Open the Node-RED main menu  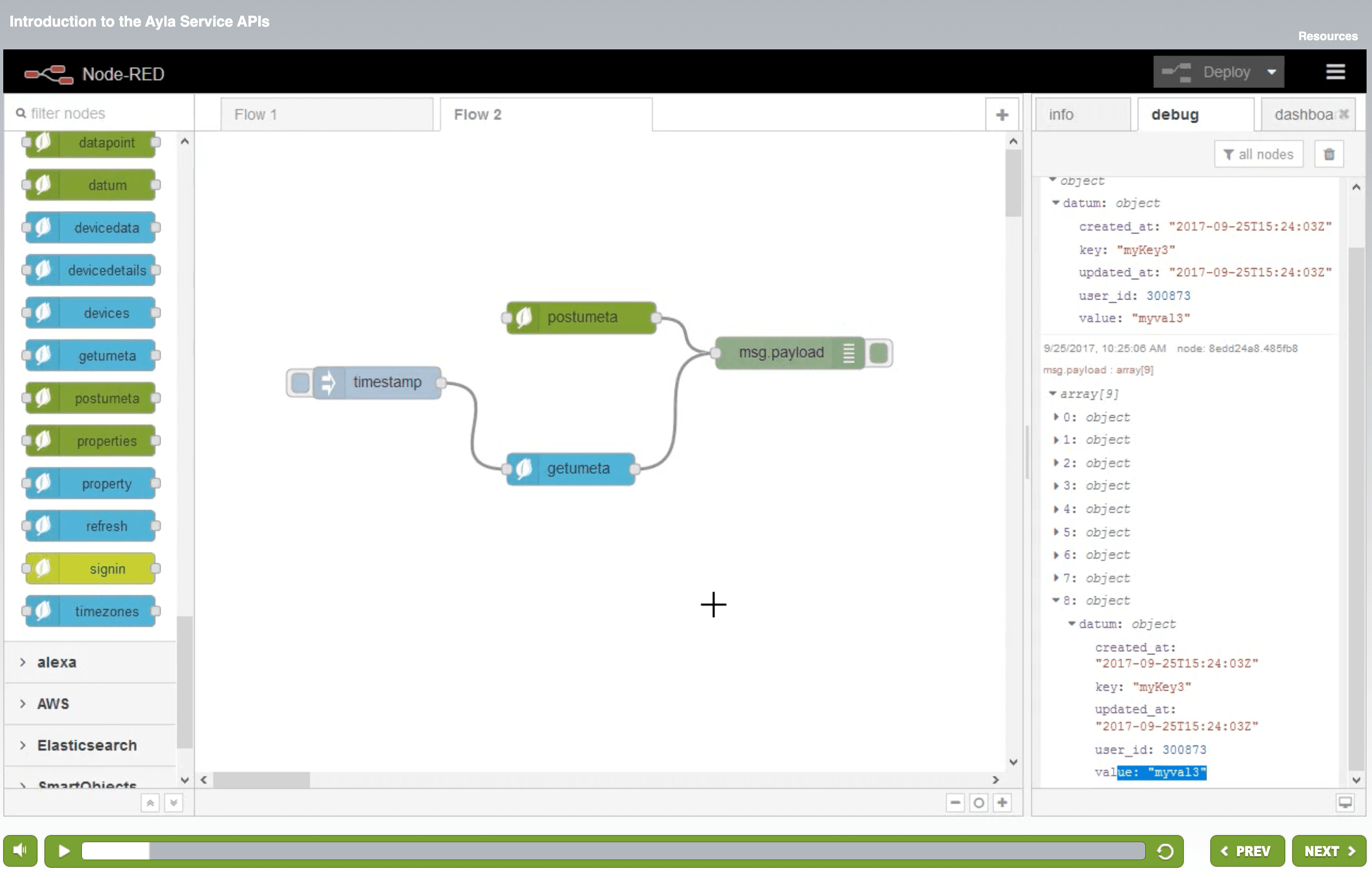coord(1336,71)
